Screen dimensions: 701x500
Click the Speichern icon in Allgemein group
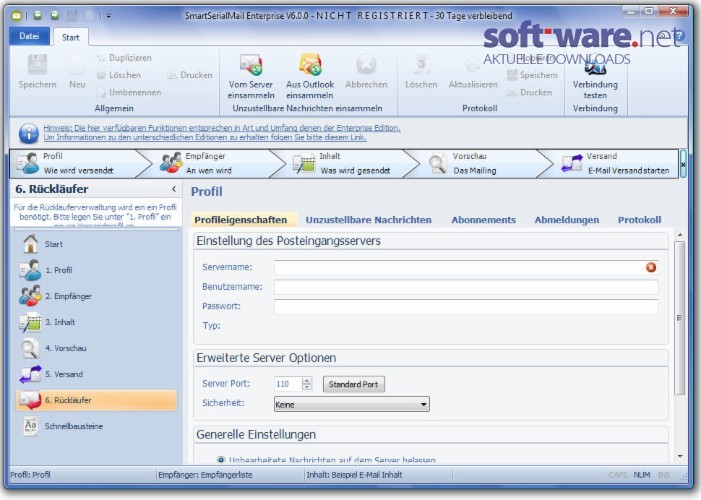tap(38, 65)
